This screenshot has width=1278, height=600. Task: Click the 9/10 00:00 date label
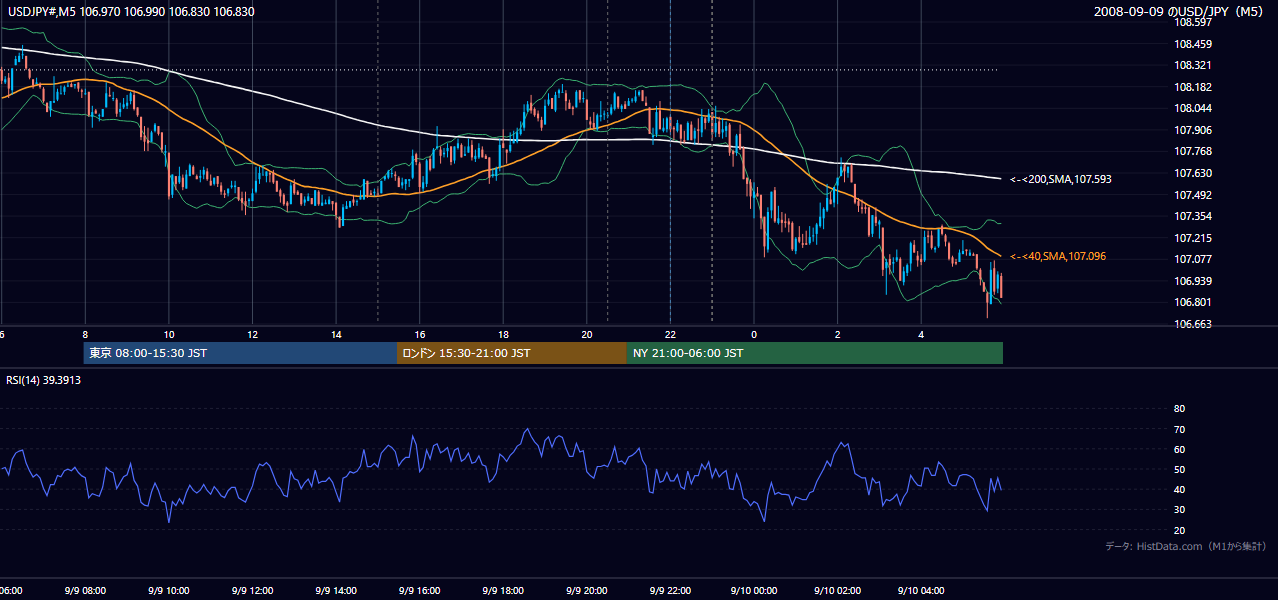[753, 590]
